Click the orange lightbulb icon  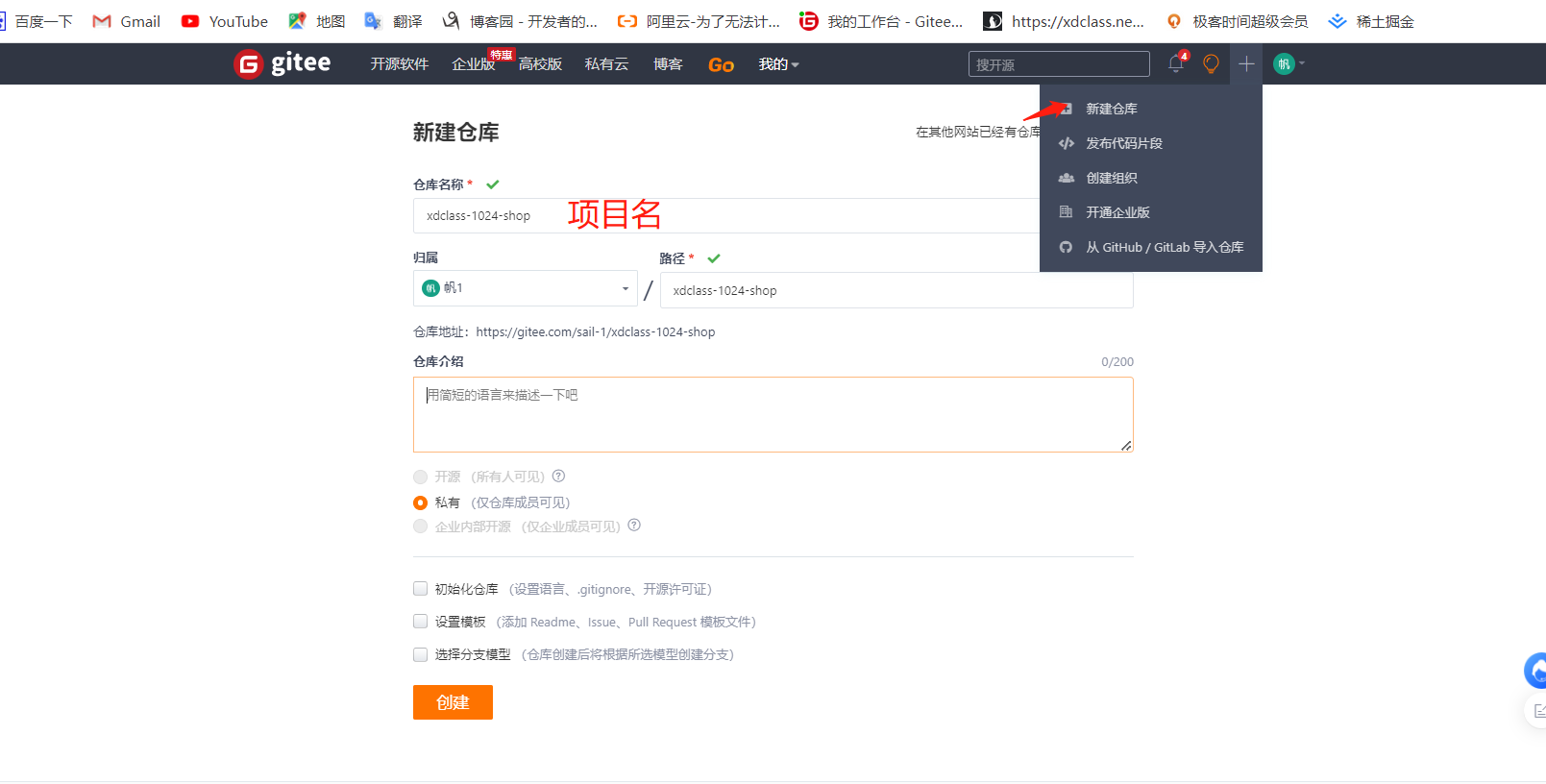[x=1211, y=63]
